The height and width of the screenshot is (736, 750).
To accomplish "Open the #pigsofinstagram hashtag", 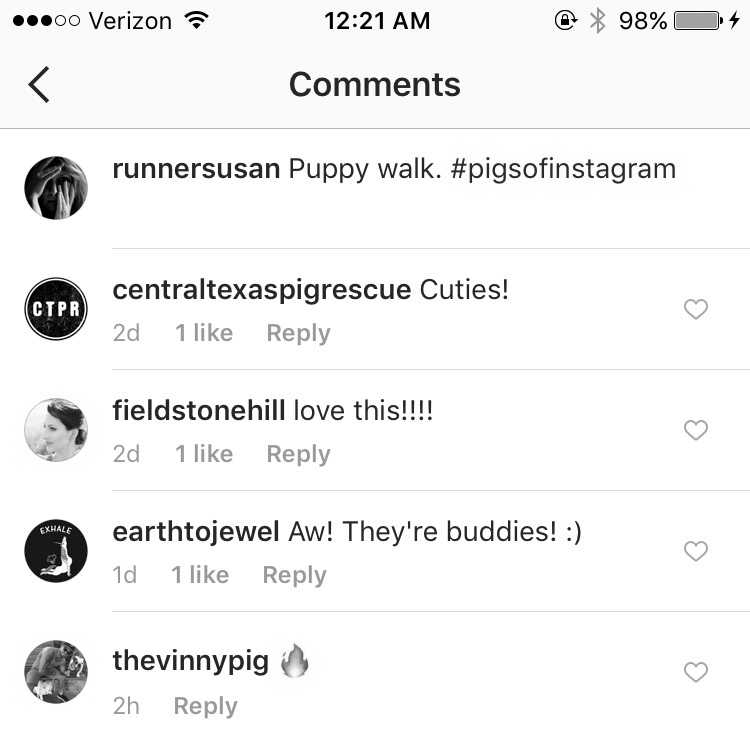I will pyautogui.click(x=563, y=169).
